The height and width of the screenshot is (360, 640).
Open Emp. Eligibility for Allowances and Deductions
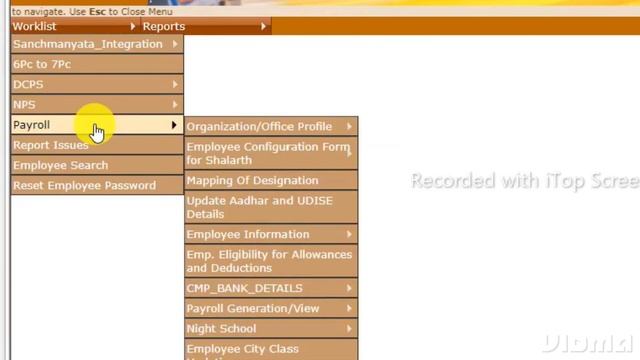tap(271, 261)
